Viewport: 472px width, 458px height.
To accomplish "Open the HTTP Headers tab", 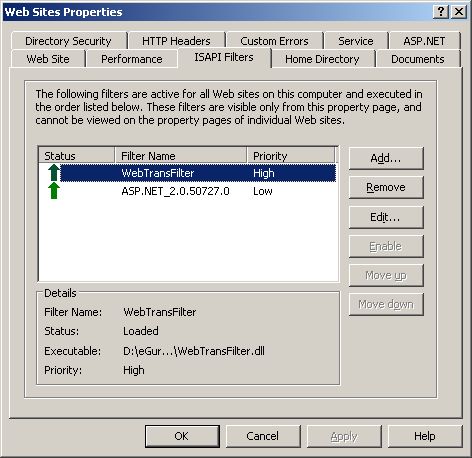I will click(176, 41).
